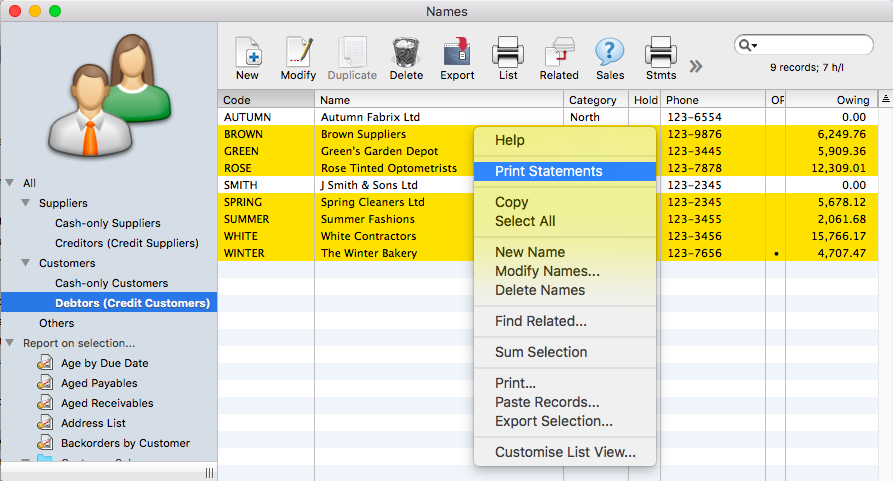Click the Stmts printer icon
Screen dimensions: 893x481
tap(660, 52)
